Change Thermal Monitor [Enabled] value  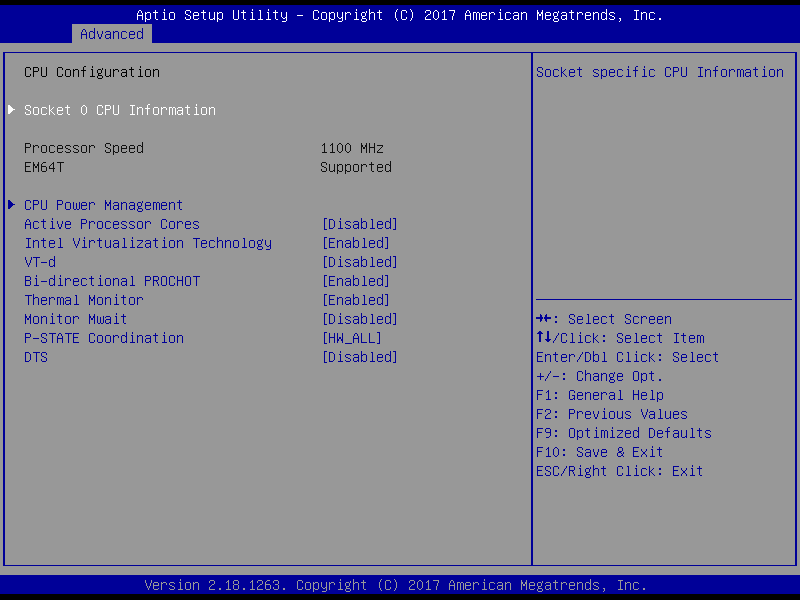coord(355,300)
